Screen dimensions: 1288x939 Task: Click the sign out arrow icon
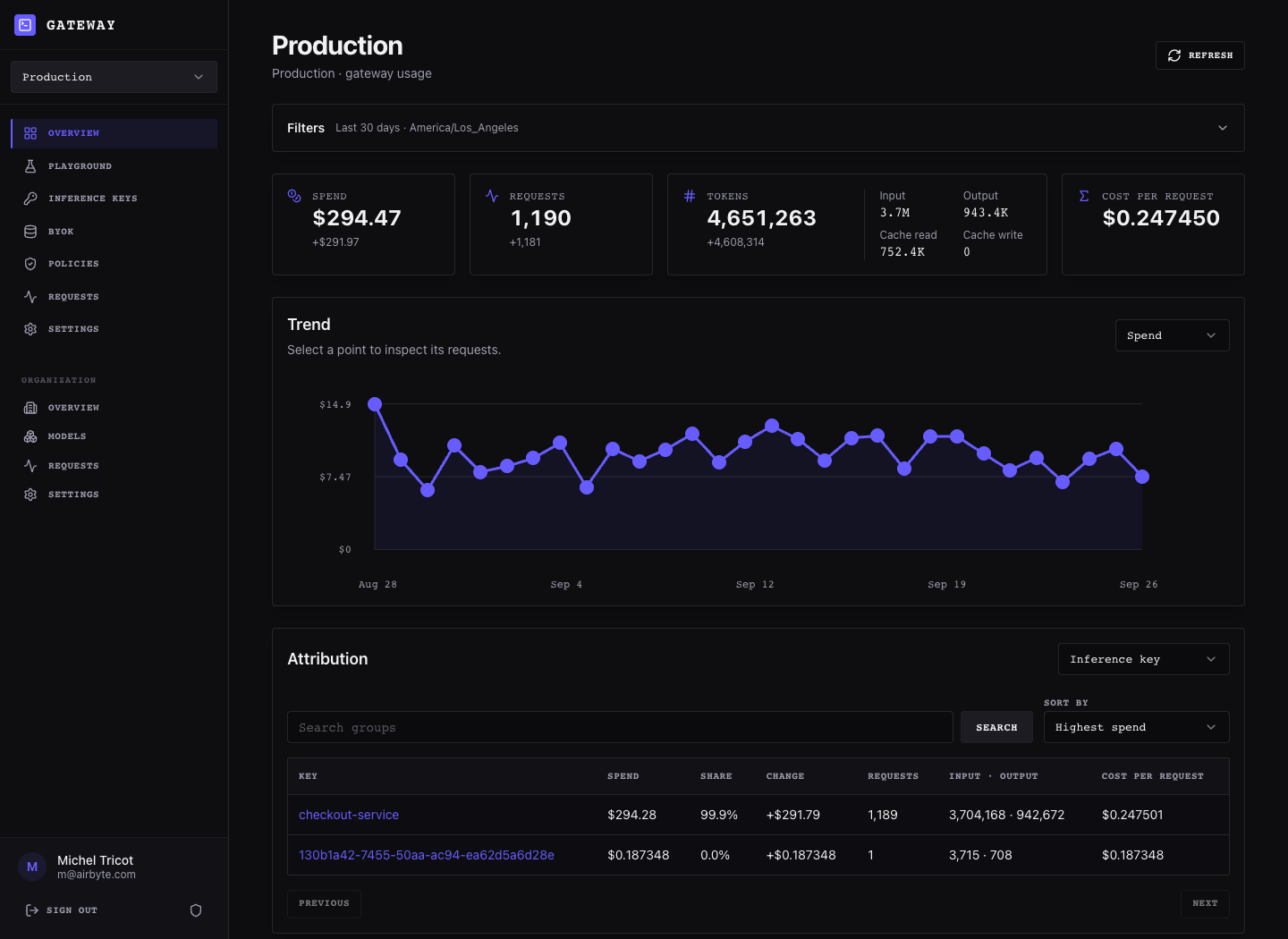(x=32, y=910)
